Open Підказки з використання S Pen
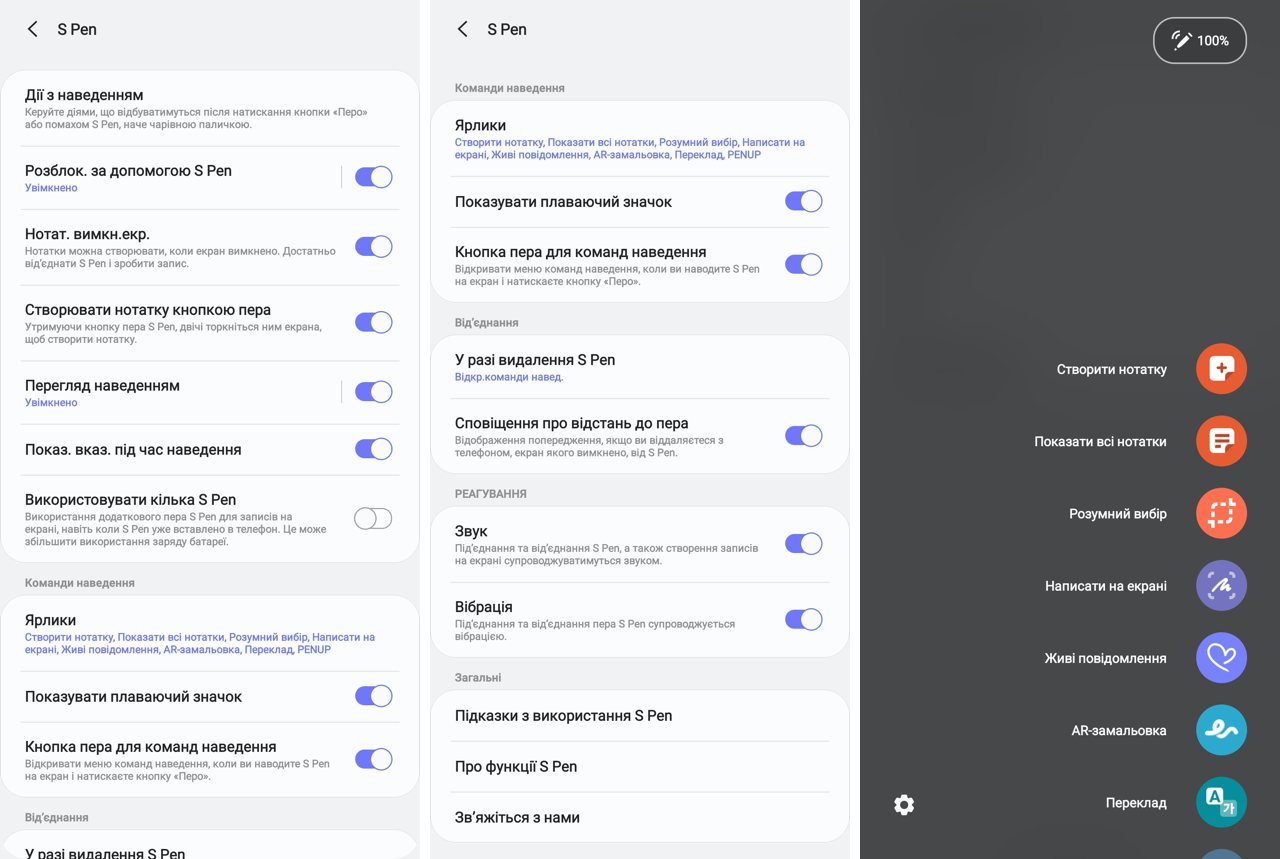Viewport: 1280px width, 859px height. [x=640, y=715]
